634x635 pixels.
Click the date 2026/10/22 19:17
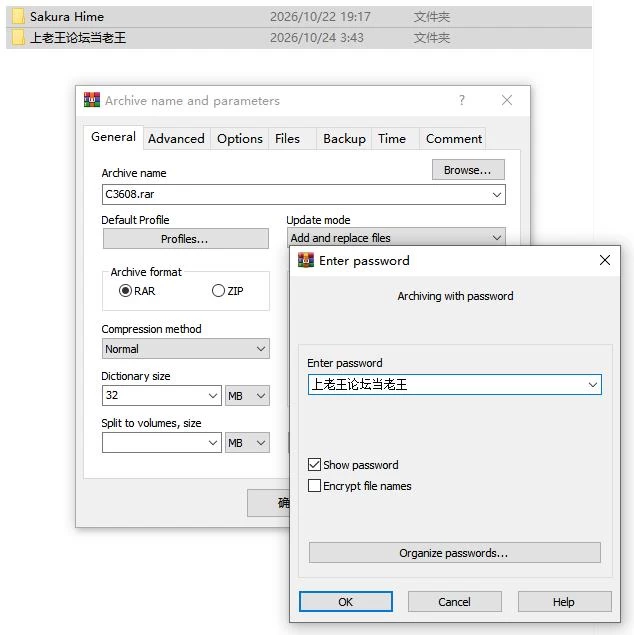[320, 17]
